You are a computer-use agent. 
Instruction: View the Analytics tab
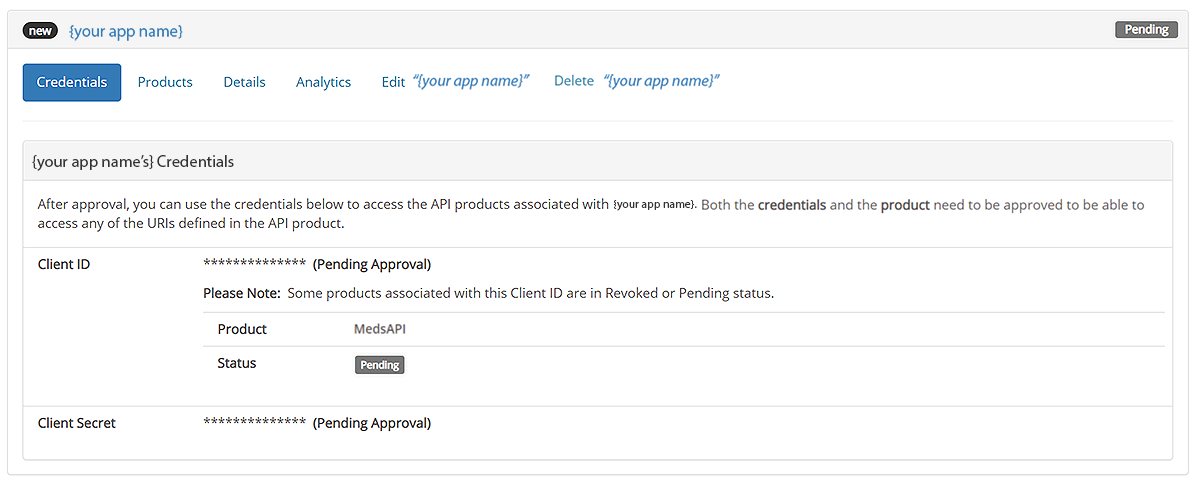323,82
